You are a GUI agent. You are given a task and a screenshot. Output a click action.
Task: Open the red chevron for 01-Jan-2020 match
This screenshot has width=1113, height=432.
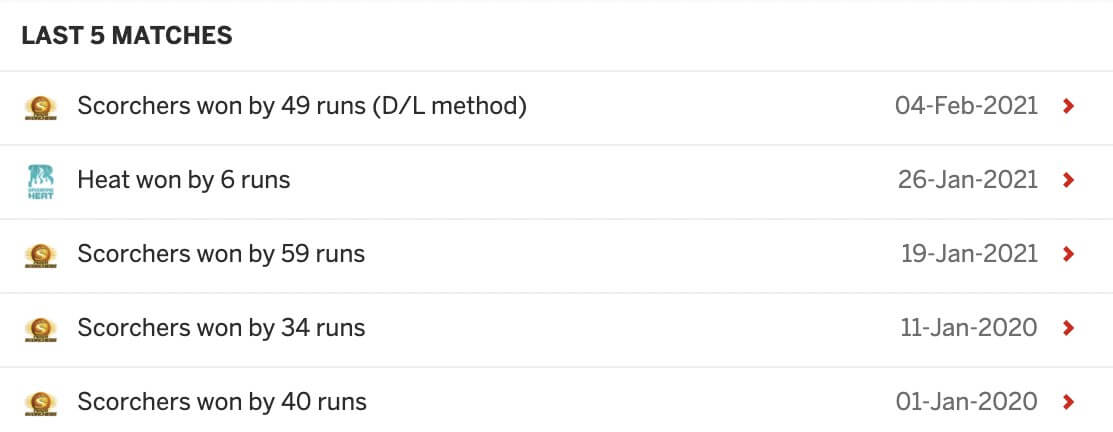[x=1068, y=401]
